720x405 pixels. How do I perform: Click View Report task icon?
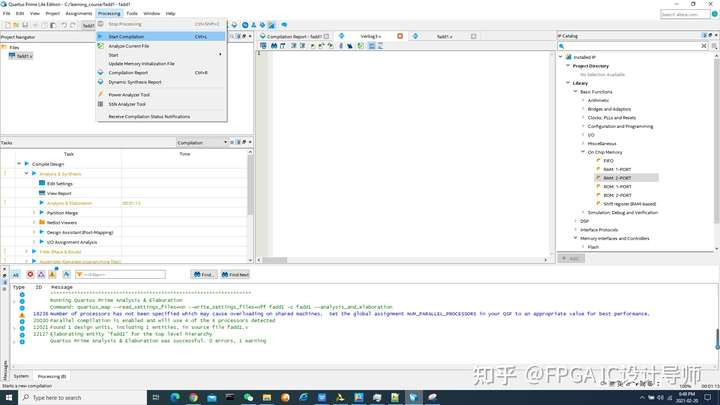tap(42, 193)
